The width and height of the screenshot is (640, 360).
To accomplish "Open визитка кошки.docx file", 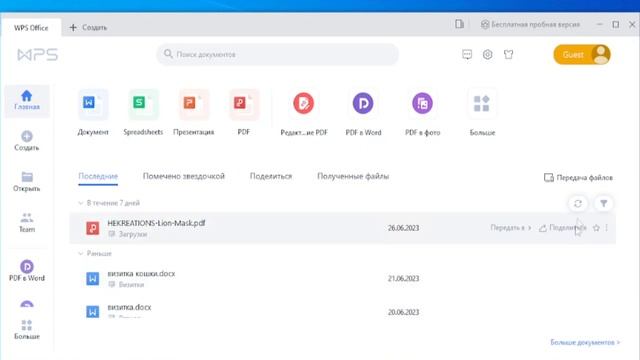I will click(x=141, y=273).
